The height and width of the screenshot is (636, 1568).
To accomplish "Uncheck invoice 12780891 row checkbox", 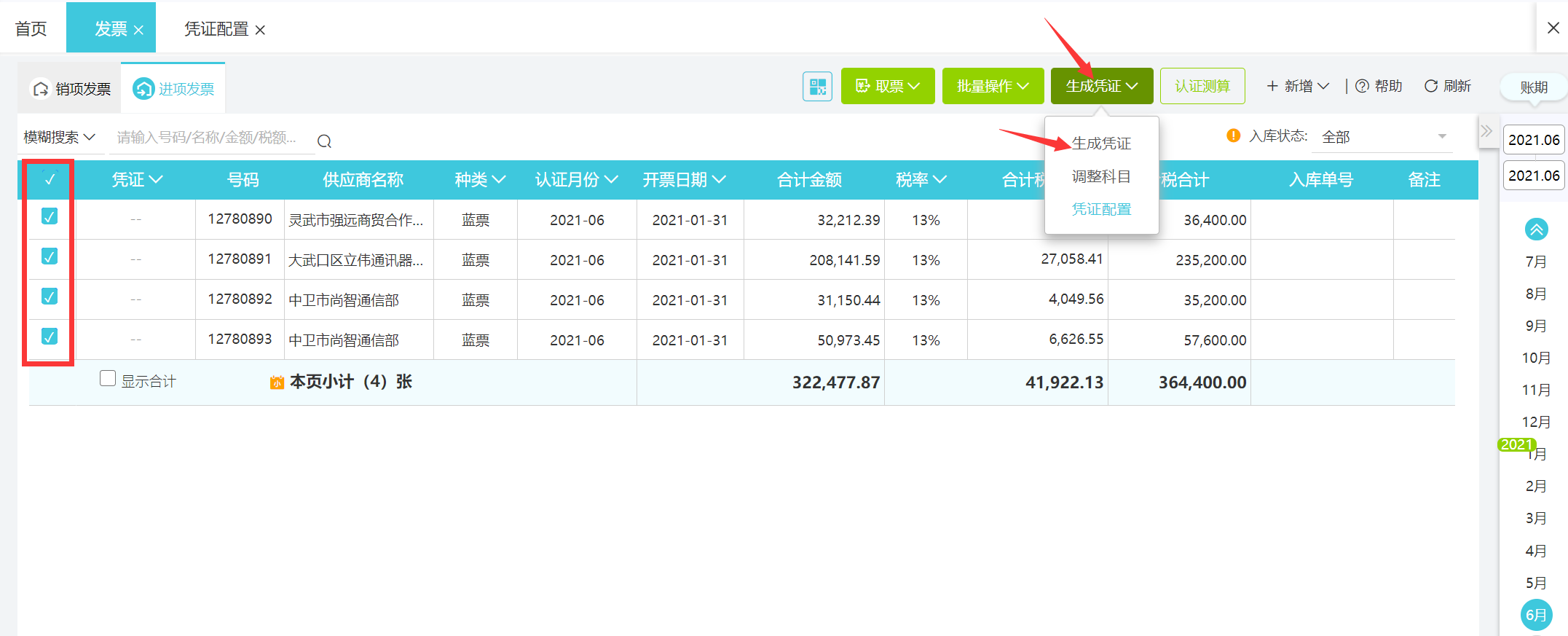I will [50, 256].
